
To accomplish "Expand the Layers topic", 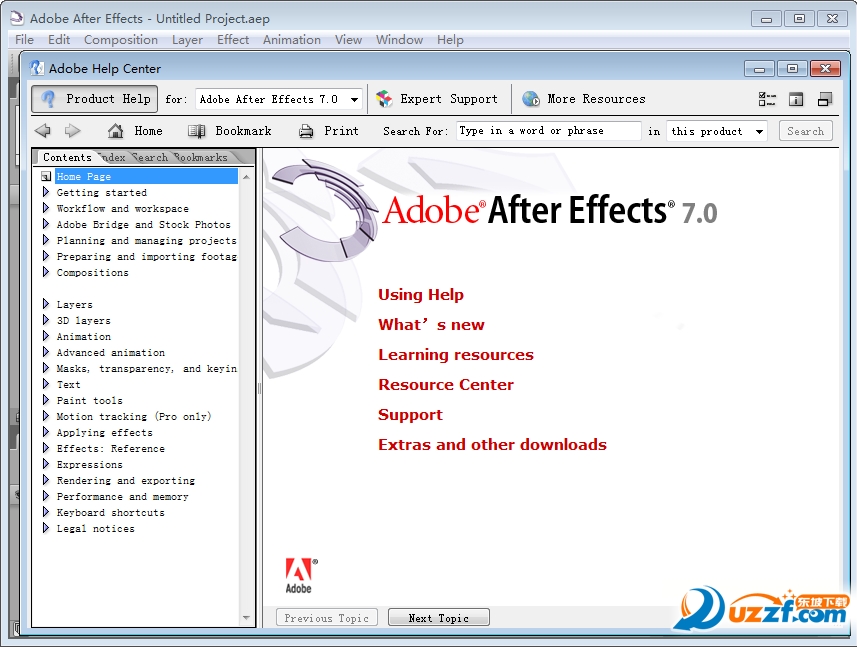I will (x=46, y=304).
